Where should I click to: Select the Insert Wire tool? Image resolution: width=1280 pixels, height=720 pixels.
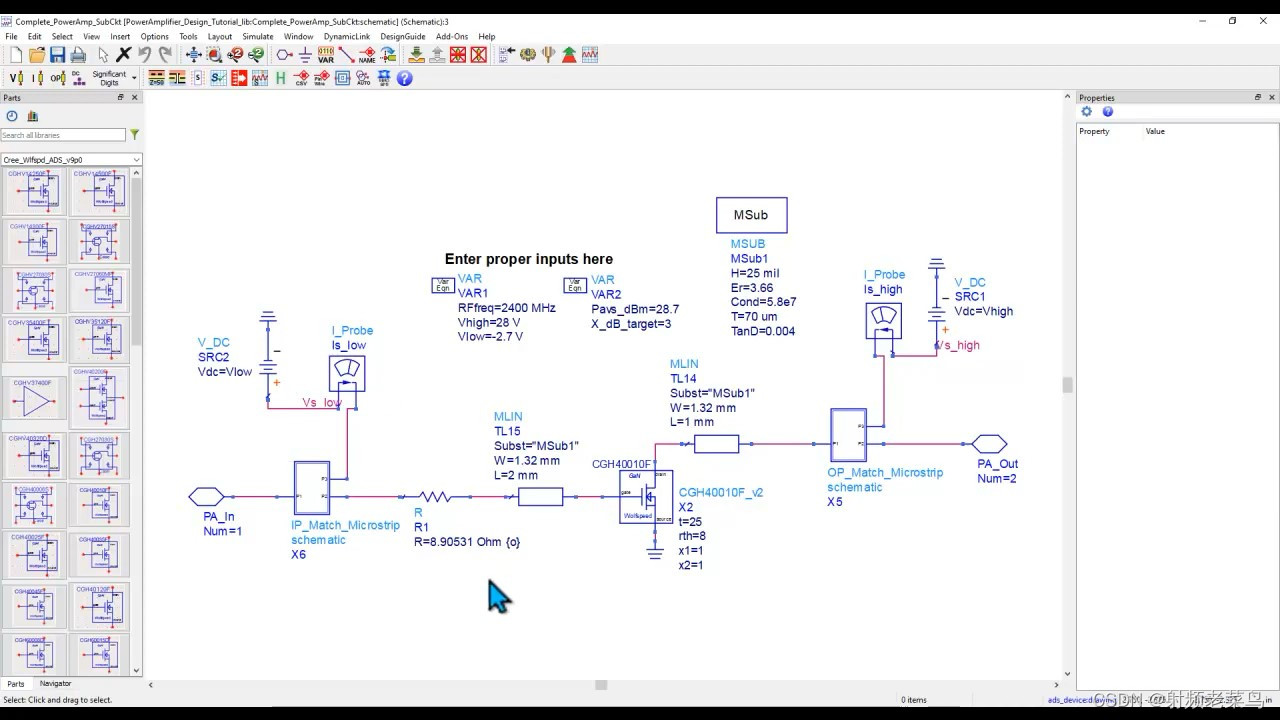click(346, 55)
